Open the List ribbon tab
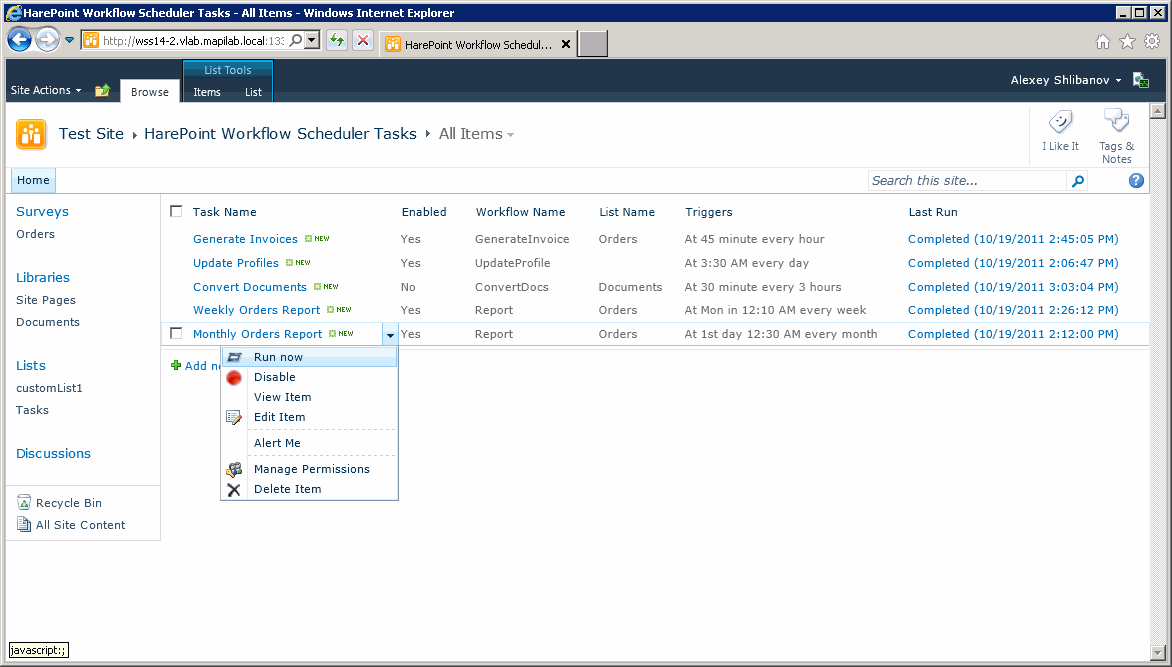 coord(253,92)
